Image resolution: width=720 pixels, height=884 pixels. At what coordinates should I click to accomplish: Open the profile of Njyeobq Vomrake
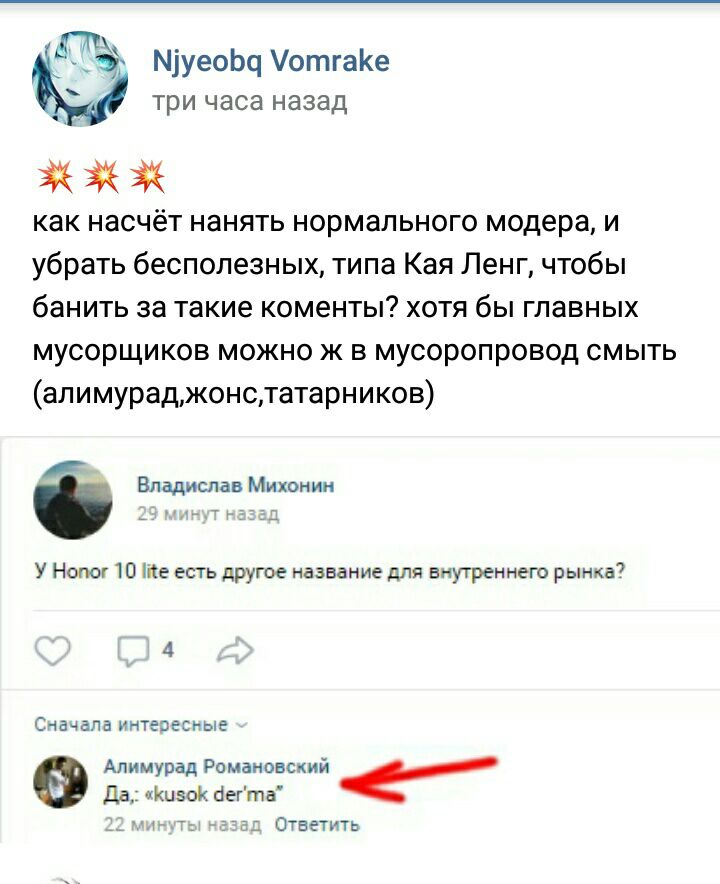(x=271, y=61)
